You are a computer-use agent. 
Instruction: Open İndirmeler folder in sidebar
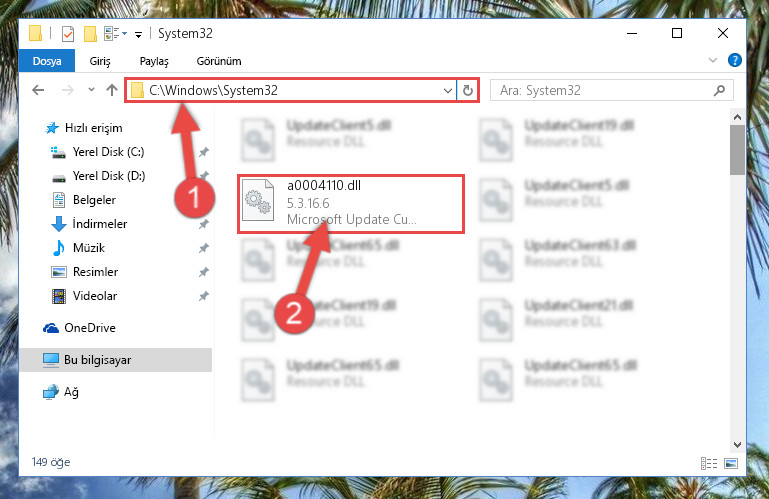tap(100, 224)
